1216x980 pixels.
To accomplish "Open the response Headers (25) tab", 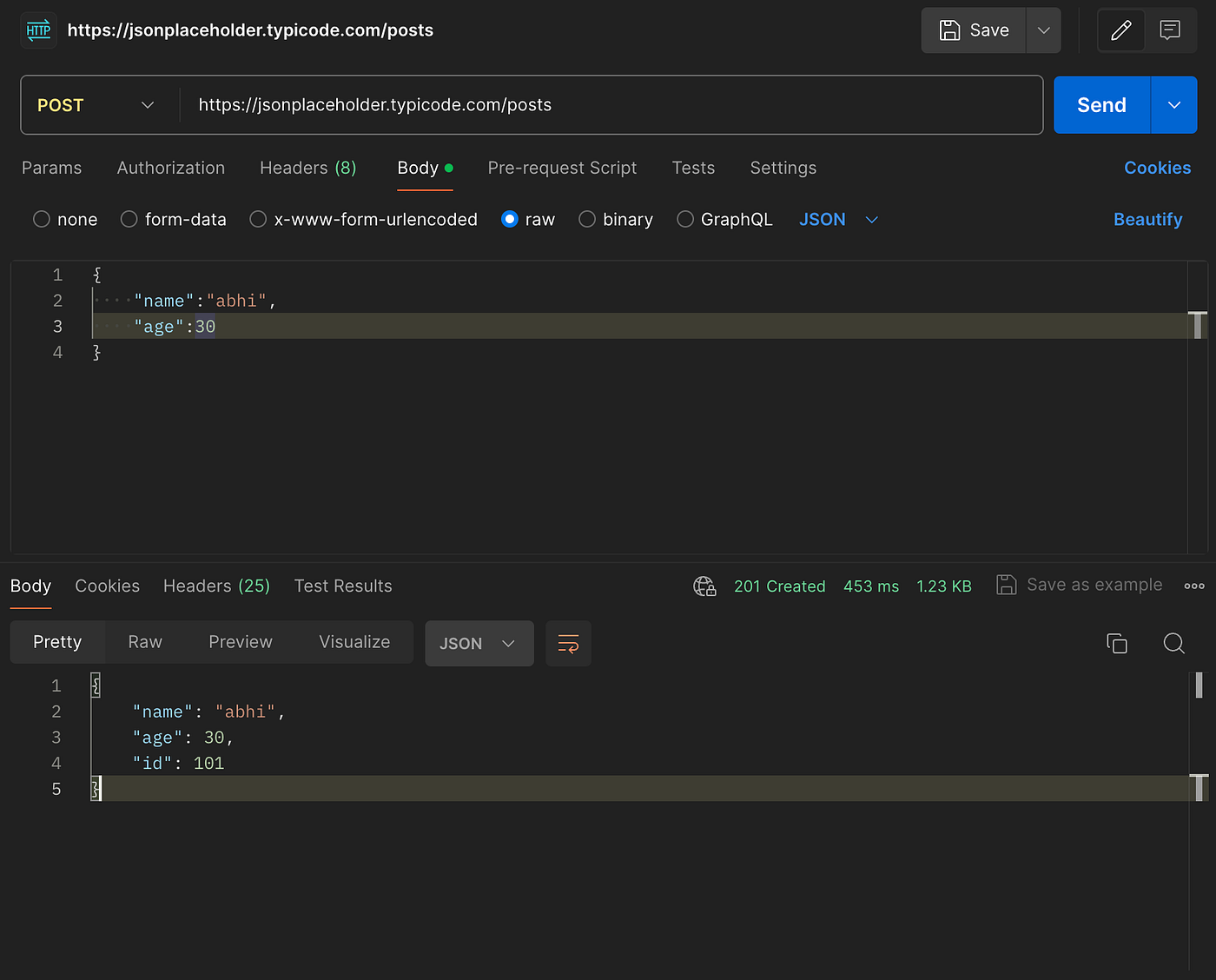I will pyautogui.click(x=216, y=586).
